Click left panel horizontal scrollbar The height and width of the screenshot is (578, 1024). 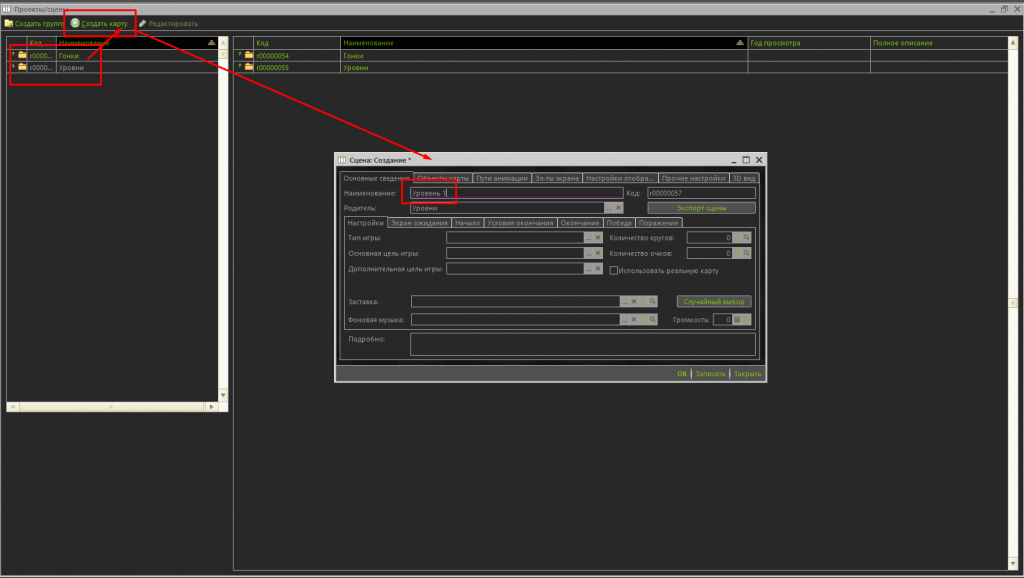pos(112,407)
